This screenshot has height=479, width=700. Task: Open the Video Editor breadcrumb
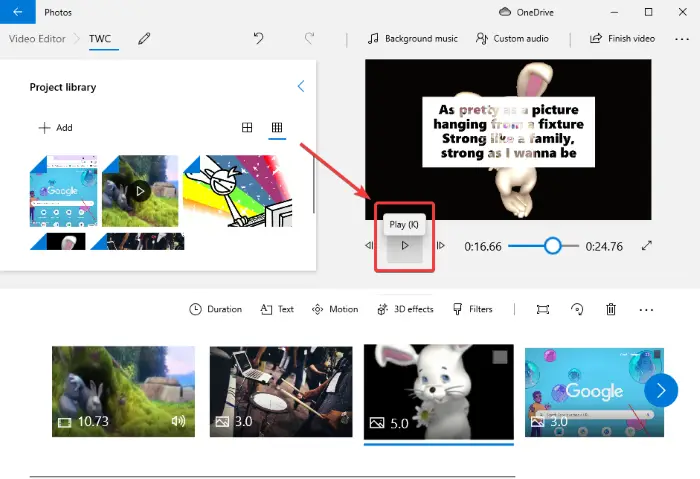[x=37, y=39]
